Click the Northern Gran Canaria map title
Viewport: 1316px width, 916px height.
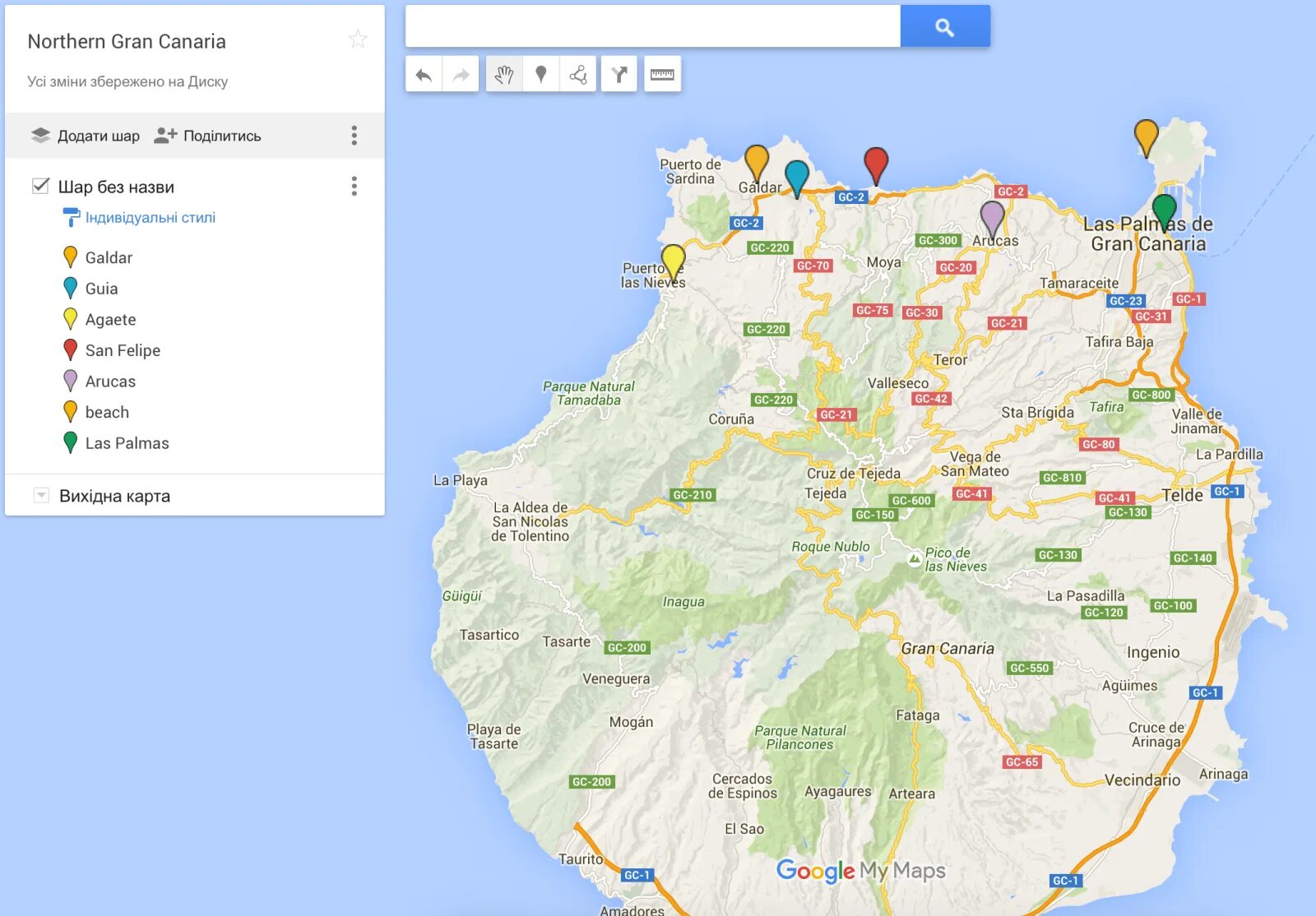coord(127,42)
